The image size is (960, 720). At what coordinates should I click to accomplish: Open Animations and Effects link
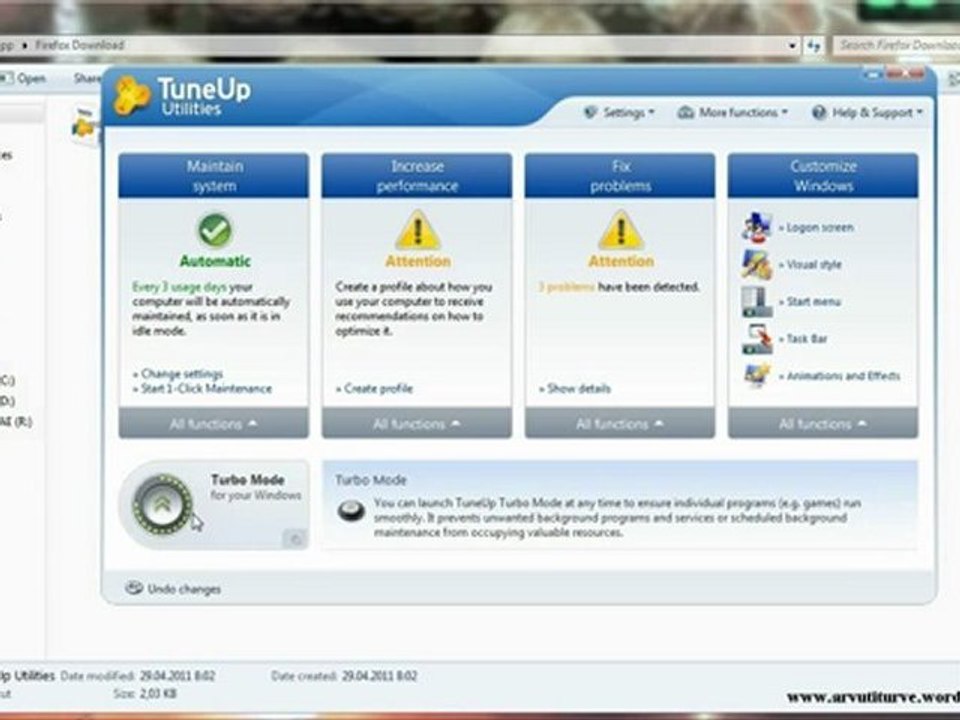[x=843, y=376]
